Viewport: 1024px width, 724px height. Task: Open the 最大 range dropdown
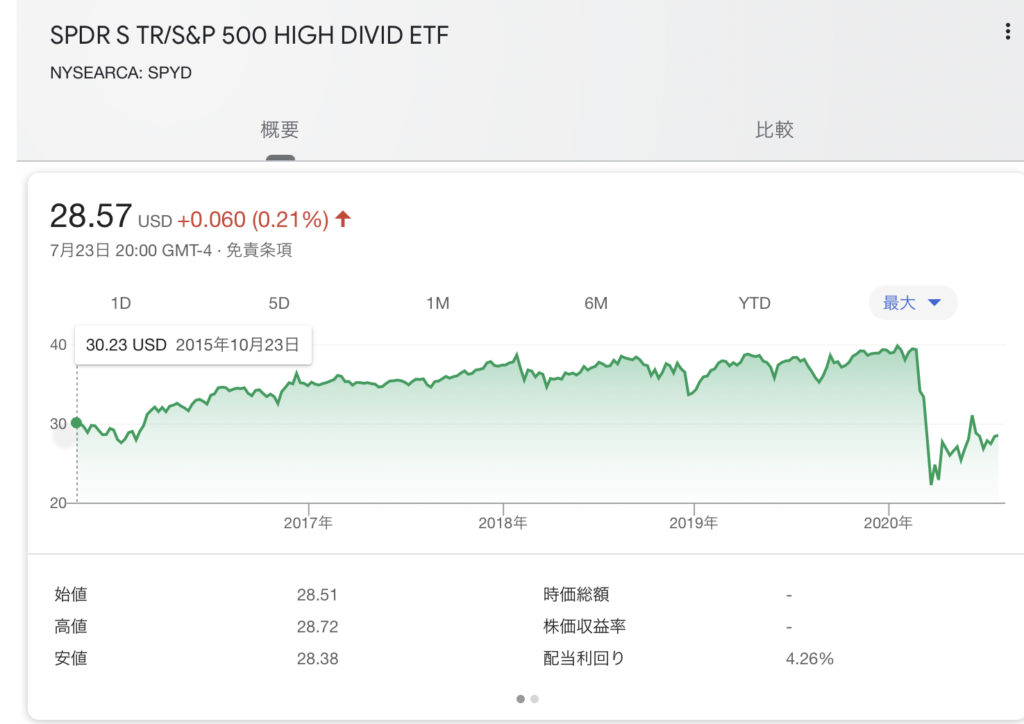[912, 302]
